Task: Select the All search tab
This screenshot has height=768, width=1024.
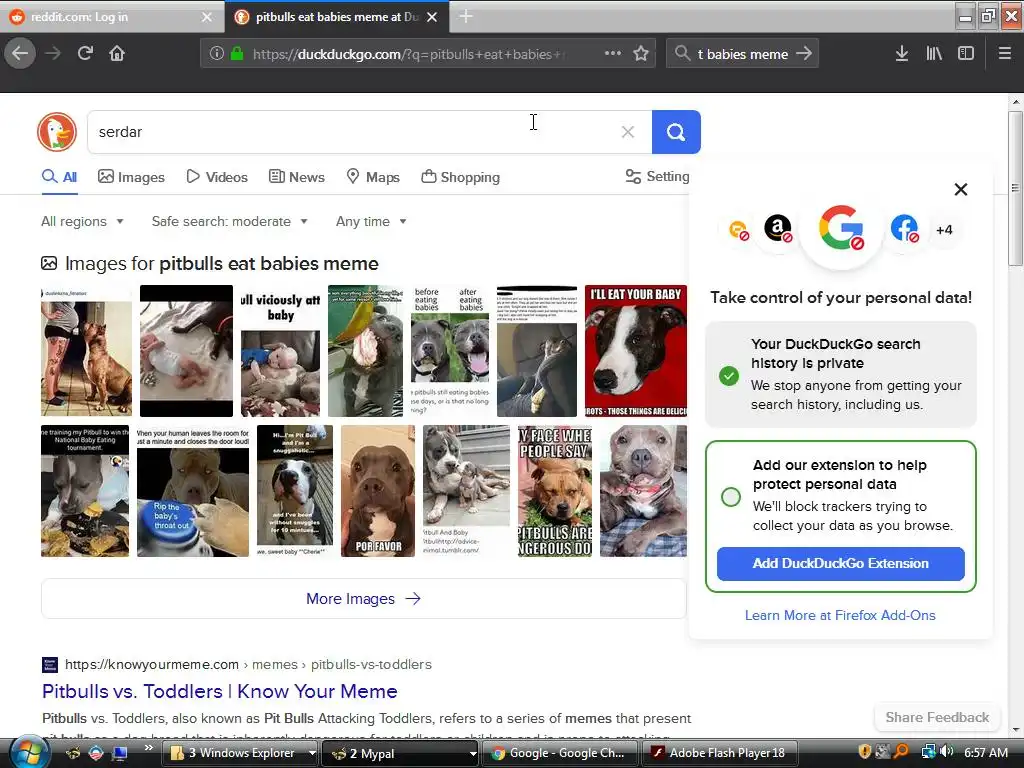Action: (59, 177)
